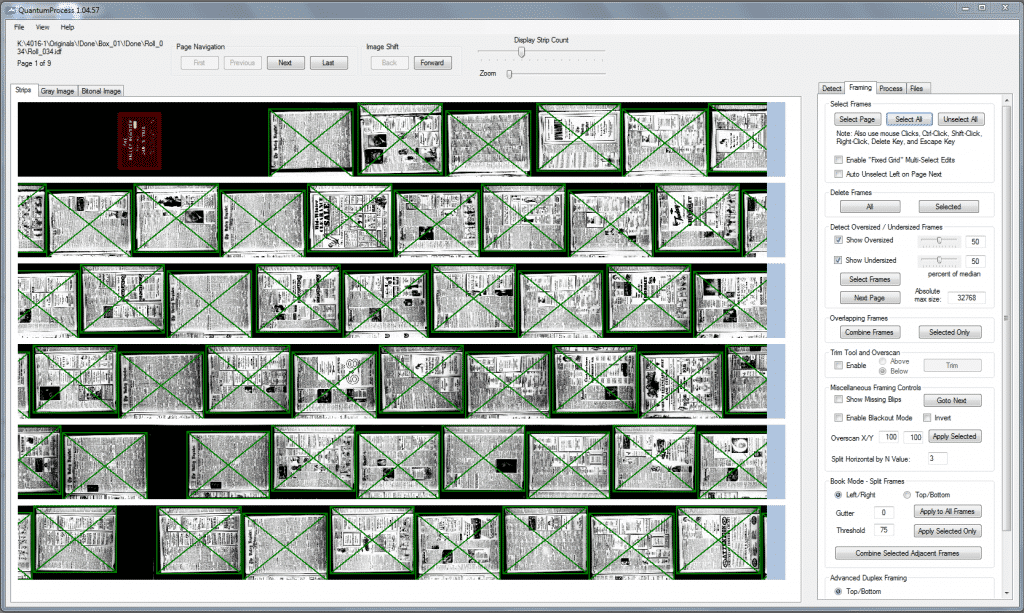Open the Files tab
1024x613 pixels.
pyautogui.click(x=917, y=88)
